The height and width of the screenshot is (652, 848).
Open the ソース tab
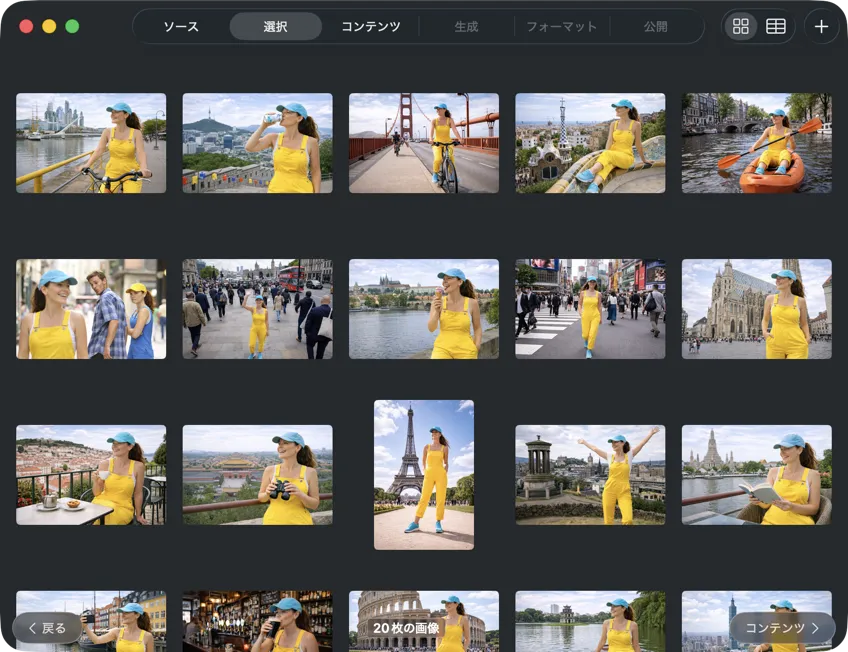(x=180, y=27)
